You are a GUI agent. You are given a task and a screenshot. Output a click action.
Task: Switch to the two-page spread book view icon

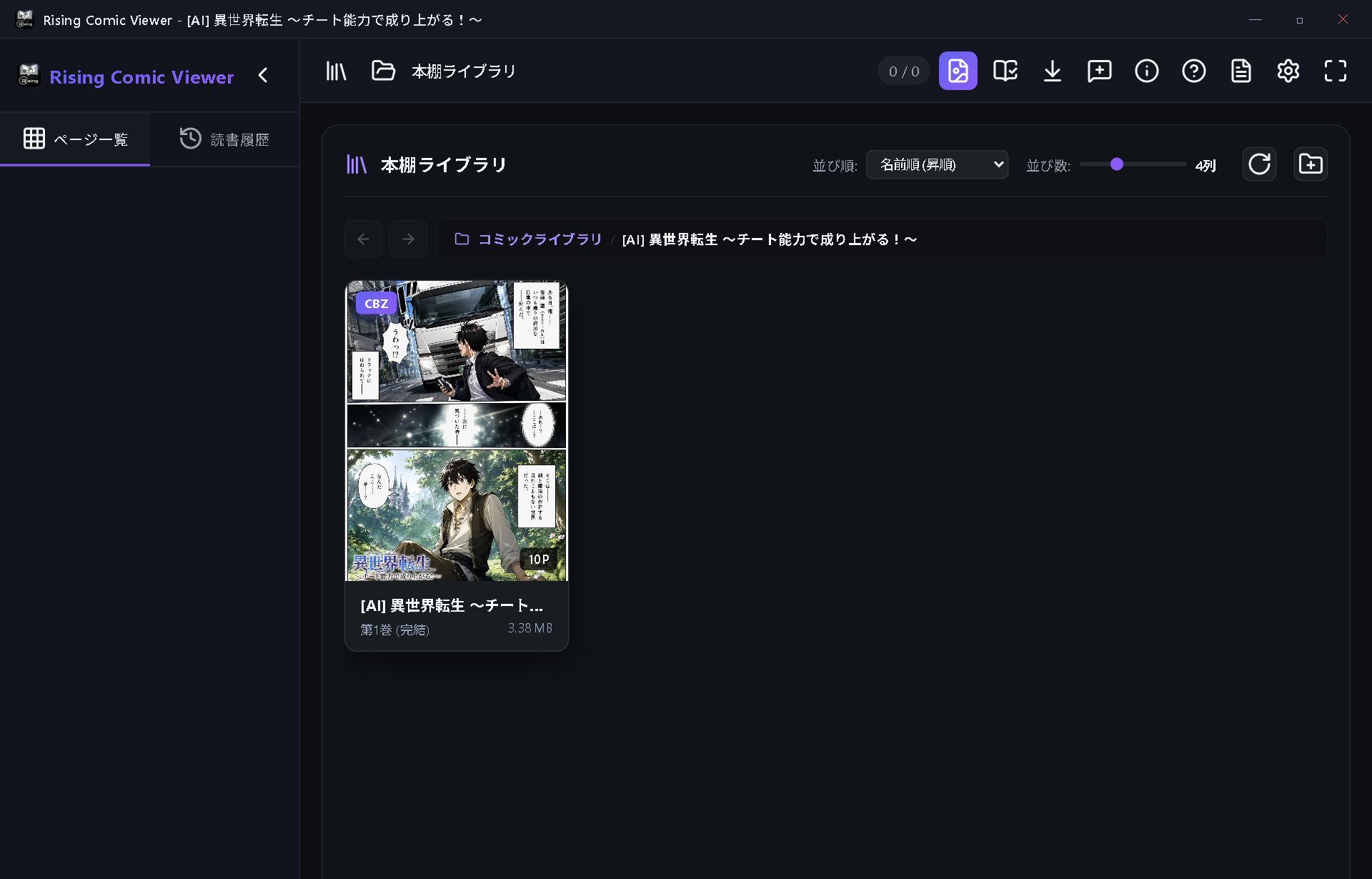click(1005, 71)
